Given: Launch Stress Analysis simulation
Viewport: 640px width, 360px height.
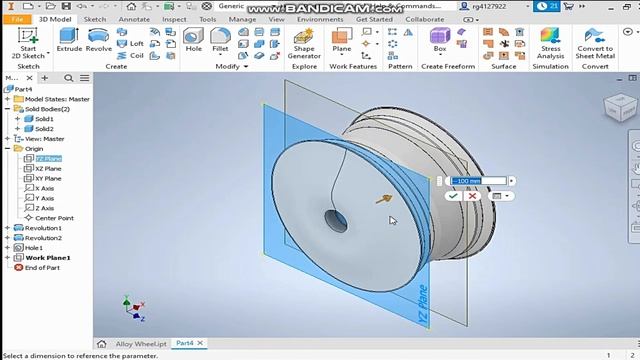Looking at the screenshot, I should [x=550, y=44].
